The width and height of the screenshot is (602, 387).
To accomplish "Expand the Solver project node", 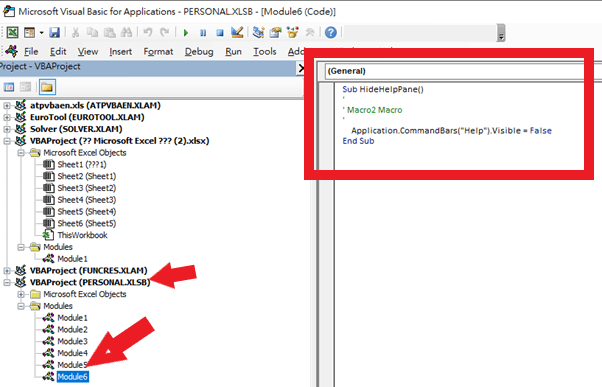I will click(x=7, y=129).
